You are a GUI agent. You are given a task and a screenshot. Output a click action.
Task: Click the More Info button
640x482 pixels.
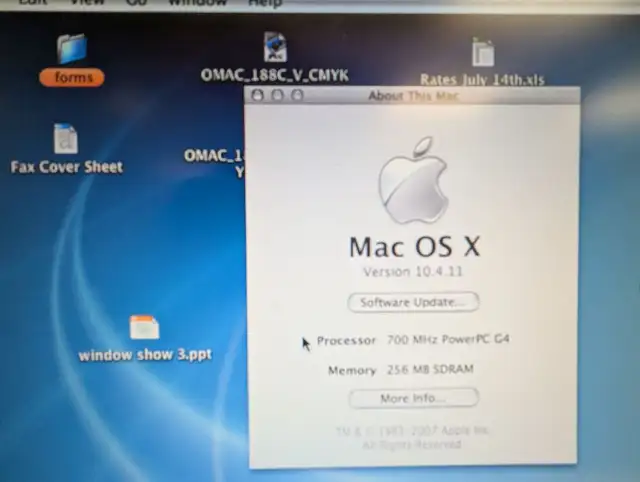coord(413,398)
